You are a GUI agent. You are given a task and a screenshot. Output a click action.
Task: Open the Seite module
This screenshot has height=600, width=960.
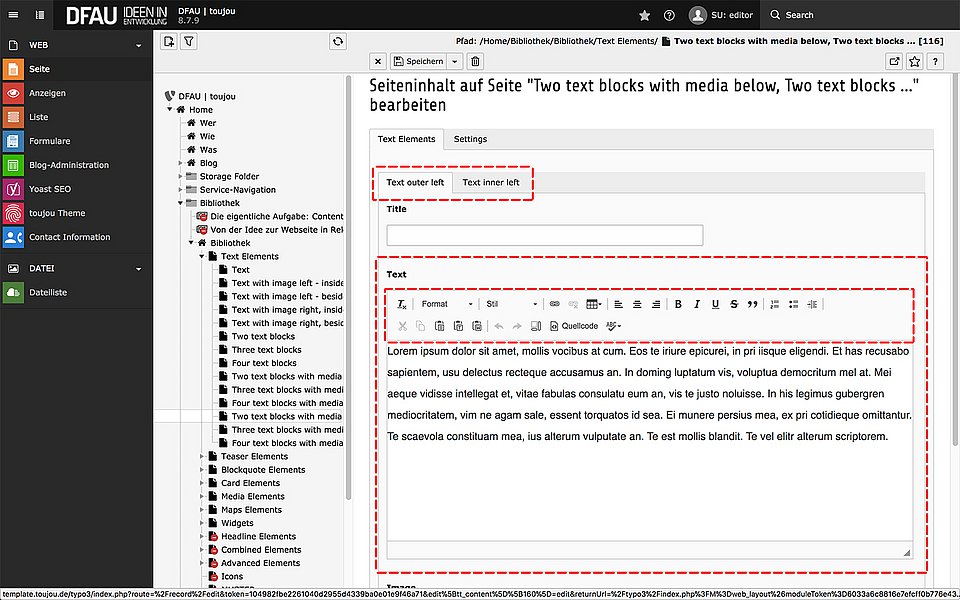point(76,69)
